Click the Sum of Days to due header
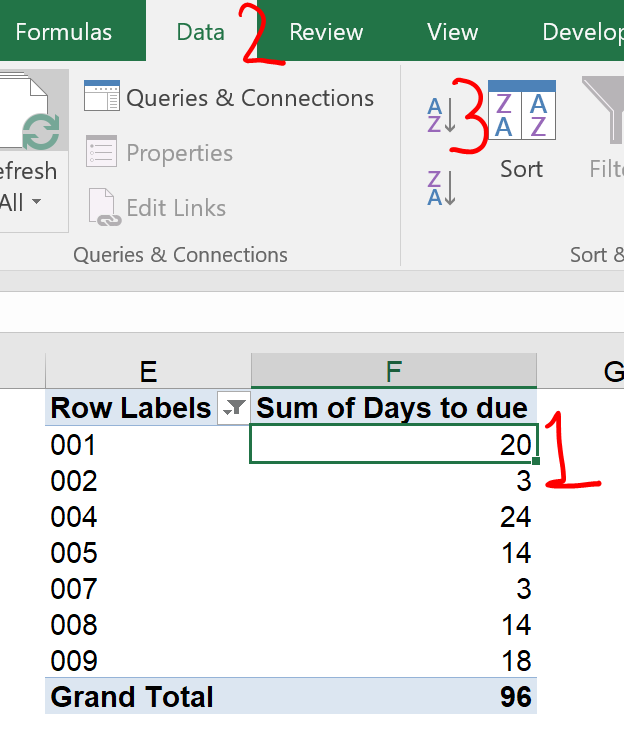Screen dimensions: 624x730 click(x=393, y=408)
